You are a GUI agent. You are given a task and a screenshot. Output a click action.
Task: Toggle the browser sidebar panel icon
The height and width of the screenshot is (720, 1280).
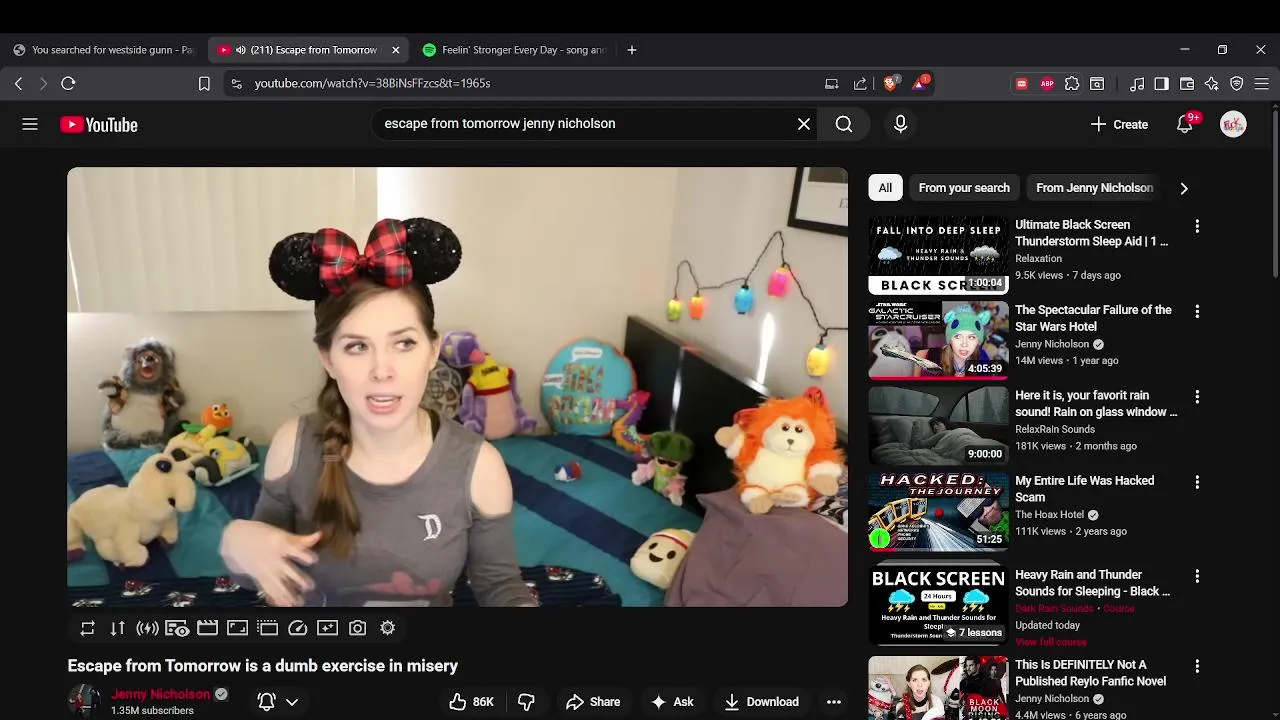tap(1162, 84)
